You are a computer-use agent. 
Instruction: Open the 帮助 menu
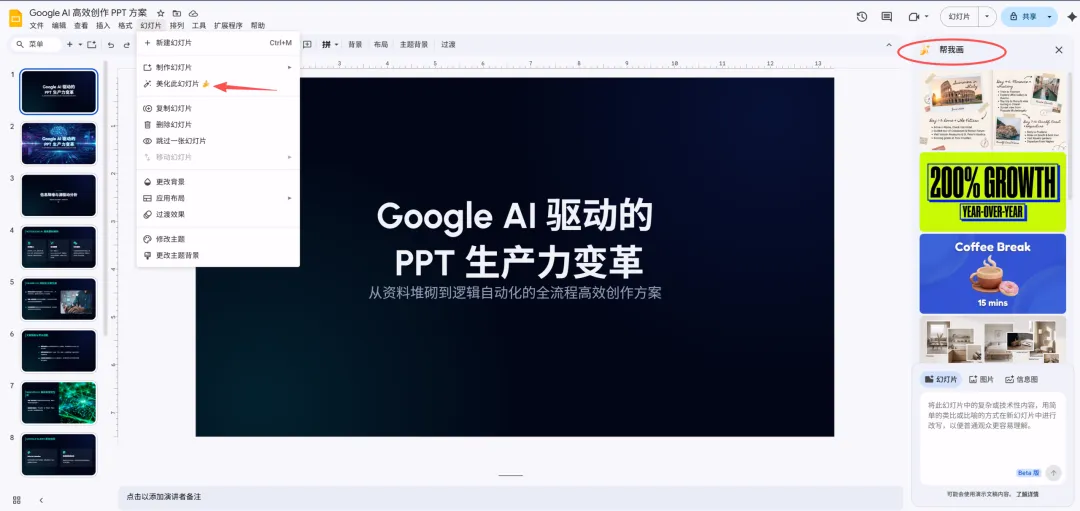pos(258,25)
